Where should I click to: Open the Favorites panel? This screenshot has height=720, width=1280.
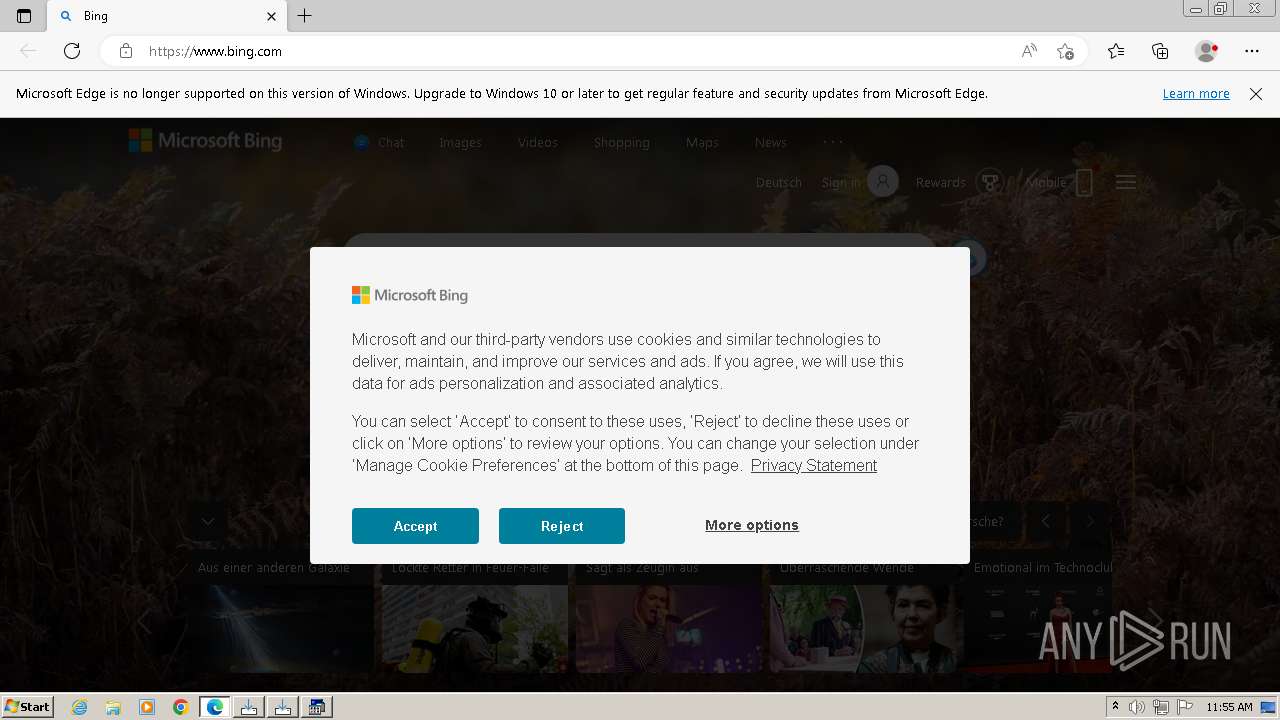pyautogui.click(x=1116, y=51)
